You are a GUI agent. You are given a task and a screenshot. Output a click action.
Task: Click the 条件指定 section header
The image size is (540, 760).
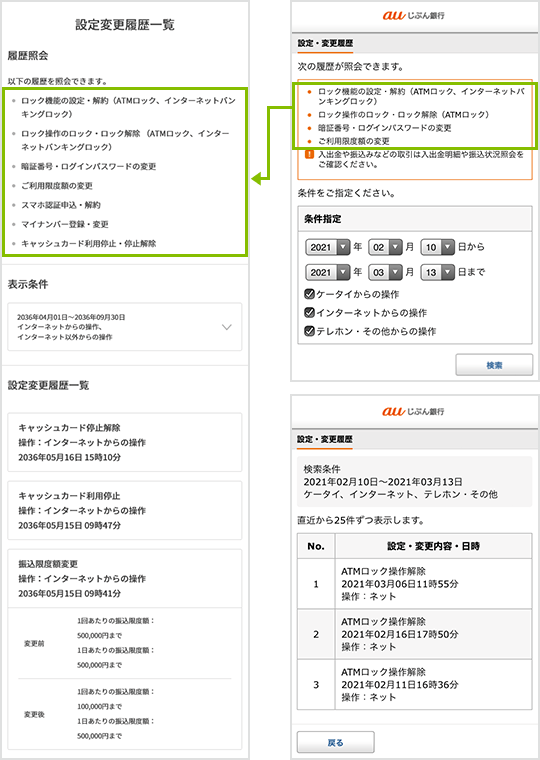click(415, 219)
